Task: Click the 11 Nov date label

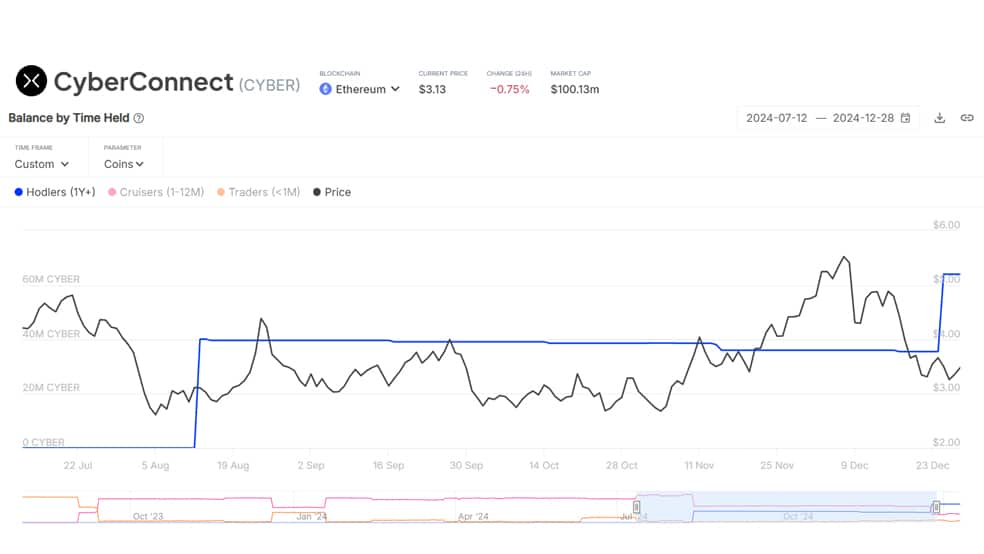Action: pyautogui.click(x=699, y=466)
